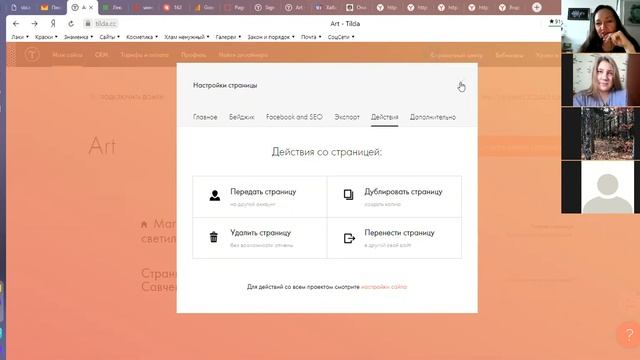This screenshot has height=360, width=640.
Task: Reload the page with the refresh icon
Action: 71,24
